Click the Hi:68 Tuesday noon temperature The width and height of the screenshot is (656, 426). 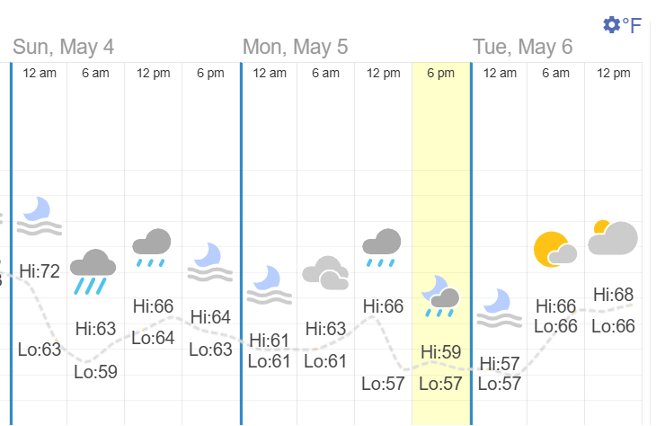[614, 294]
